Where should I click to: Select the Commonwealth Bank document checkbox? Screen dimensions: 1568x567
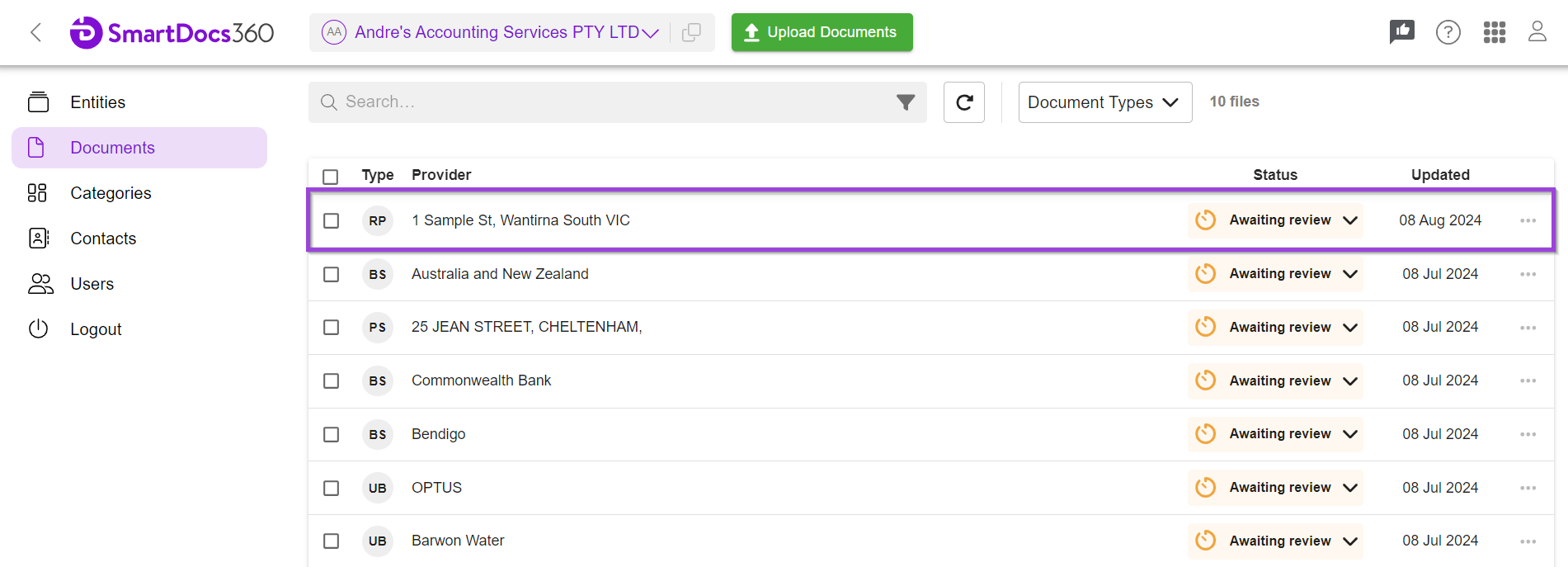pos(331,381)
